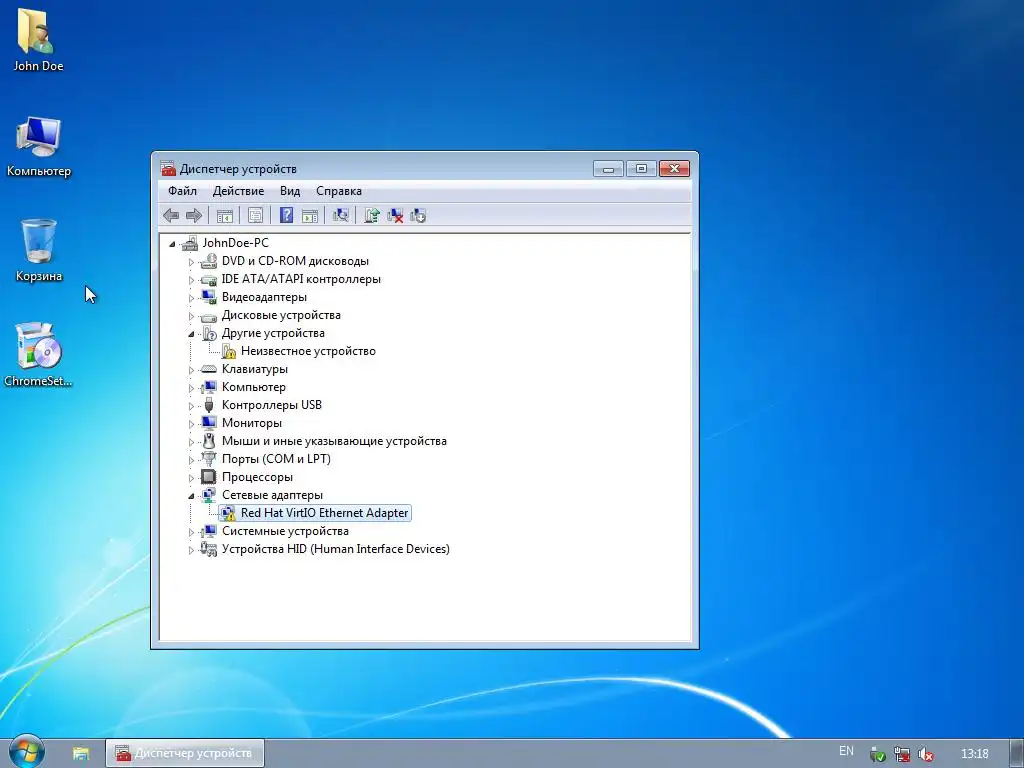Toggle the console tree pane toolbar icon
The width and height of the screenshot is (1024, 768).
coord(225,216)
